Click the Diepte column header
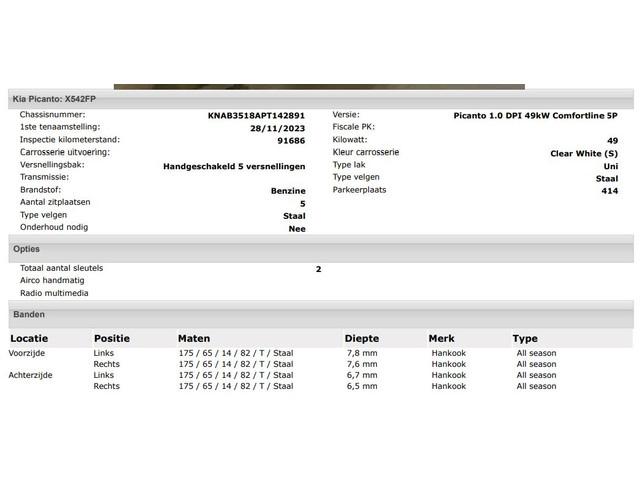 [x=362, y=338]
